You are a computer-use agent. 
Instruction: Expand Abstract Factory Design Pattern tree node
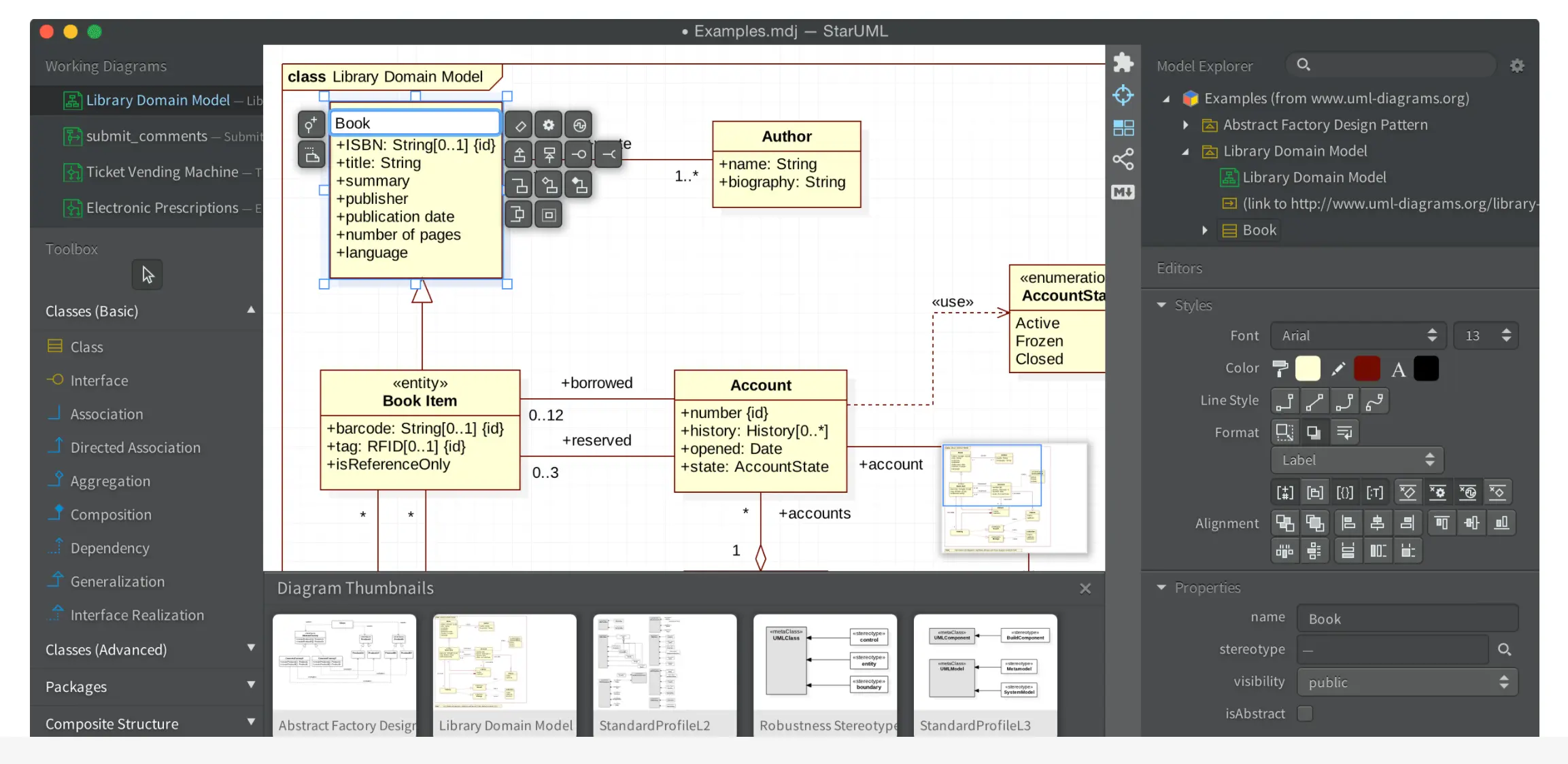click(1185, 125)
